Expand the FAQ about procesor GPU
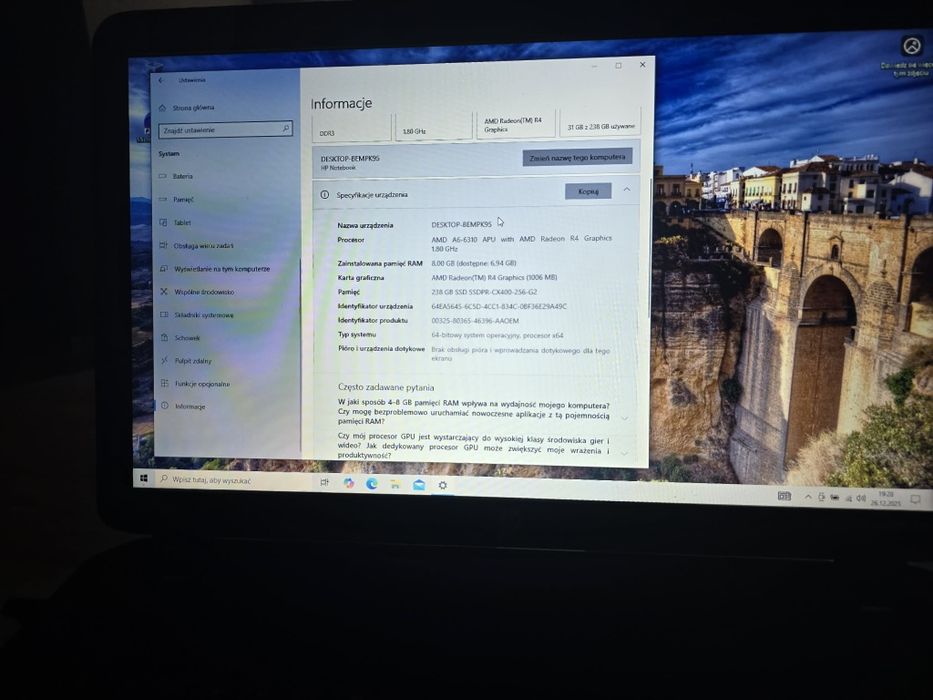Screen dimensions: 933x700 click(625, 452)
